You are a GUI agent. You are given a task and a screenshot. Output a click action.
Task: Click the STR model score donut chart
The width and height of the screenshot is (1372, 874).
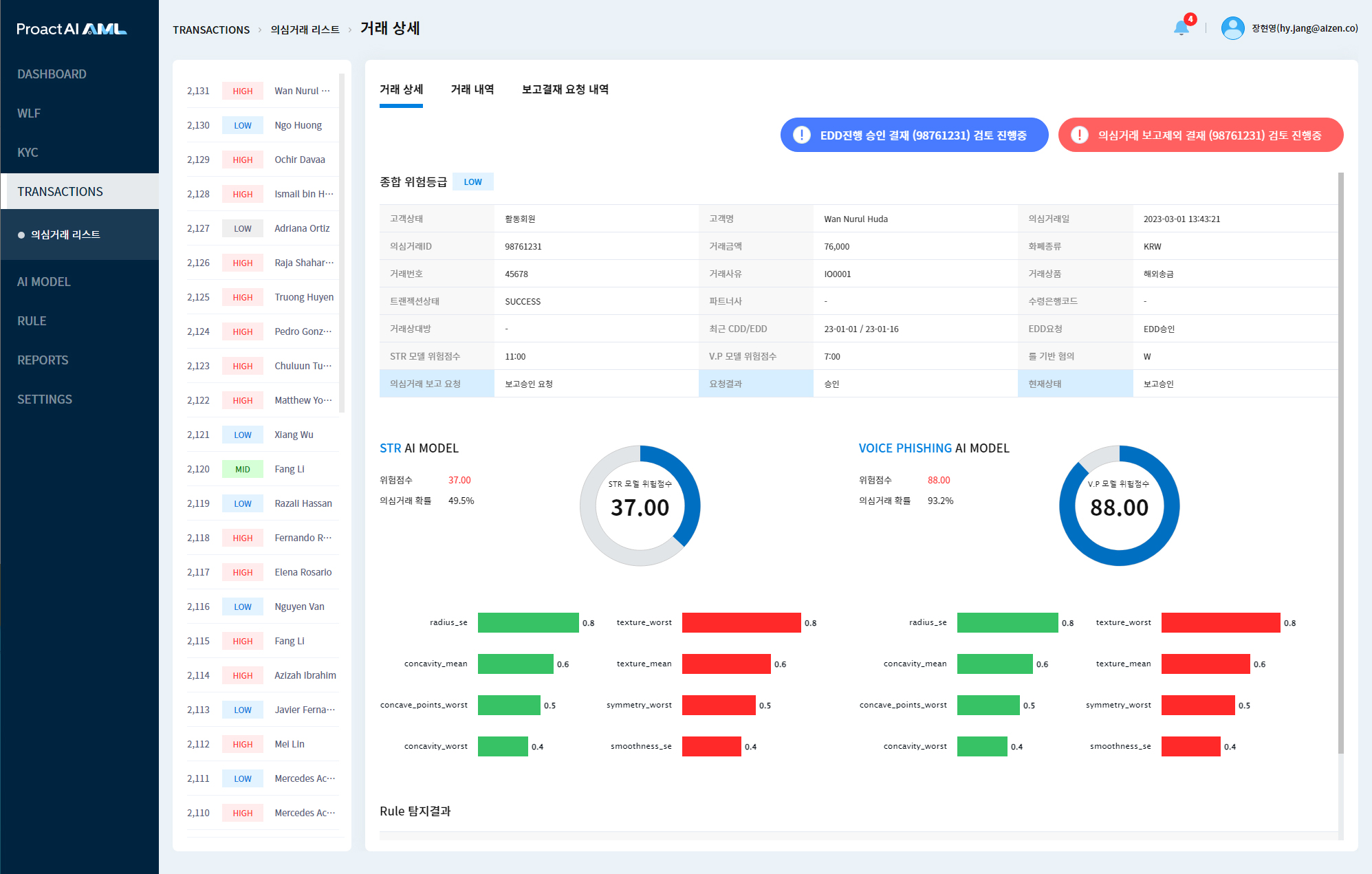click(x=640, y=505)
